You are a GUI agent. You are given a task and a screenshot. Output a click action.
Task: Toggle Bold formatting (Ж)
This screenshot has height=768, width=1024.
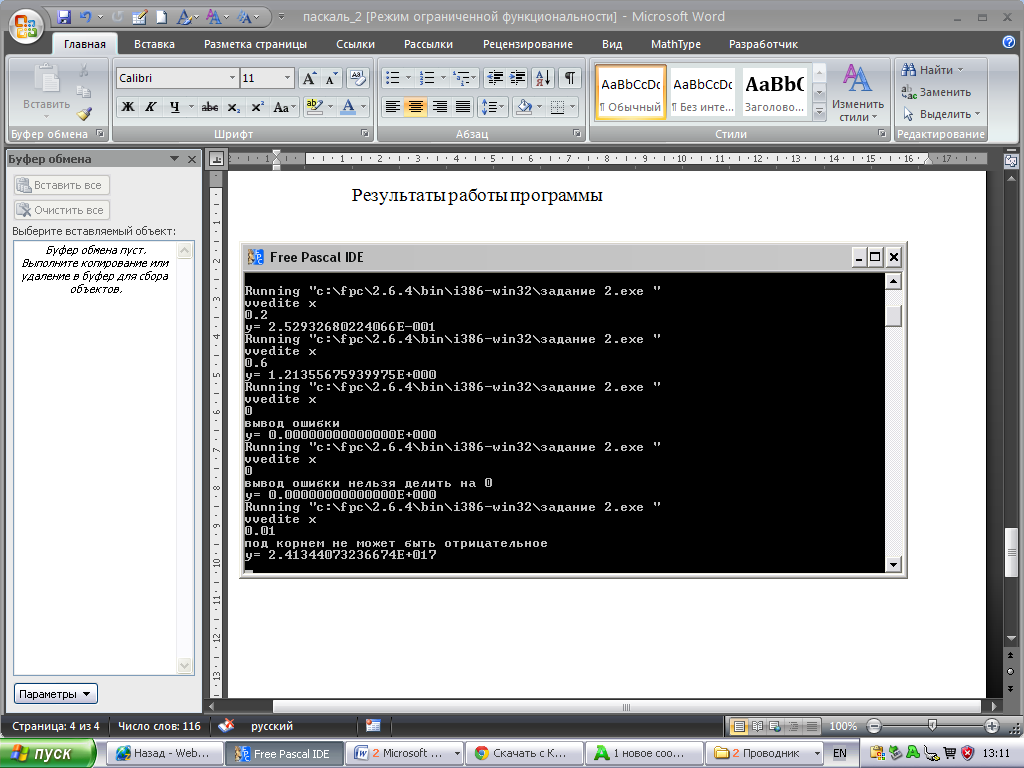[x=129, y=107]
